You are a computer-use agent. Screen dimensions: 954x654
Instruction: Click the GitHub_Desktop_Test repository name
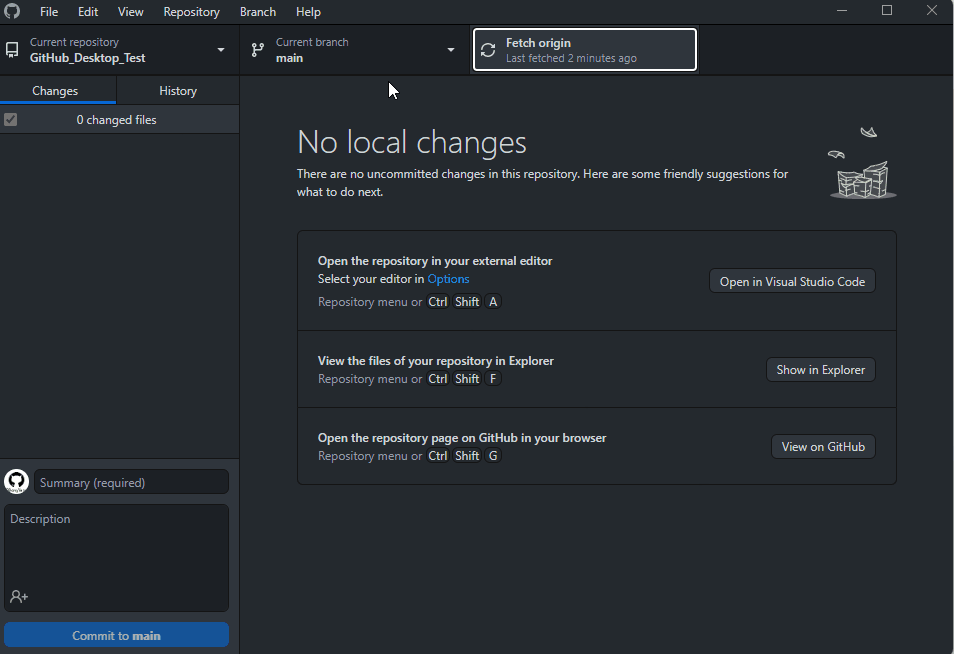click(88, 58)
